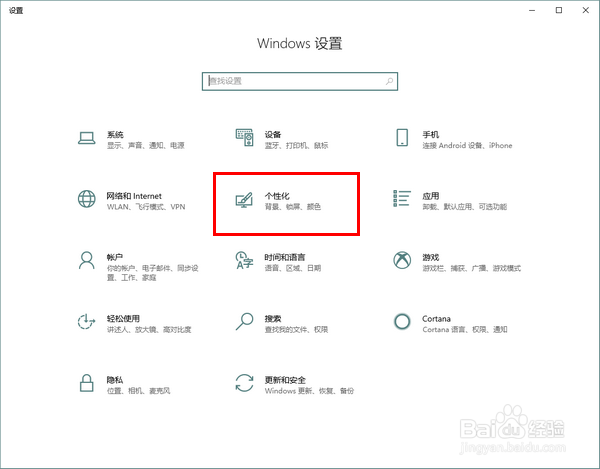Click description text 显示、声音、通知、电源
The height and width of the screenshot is (469, 600).
tap(146, 145)
